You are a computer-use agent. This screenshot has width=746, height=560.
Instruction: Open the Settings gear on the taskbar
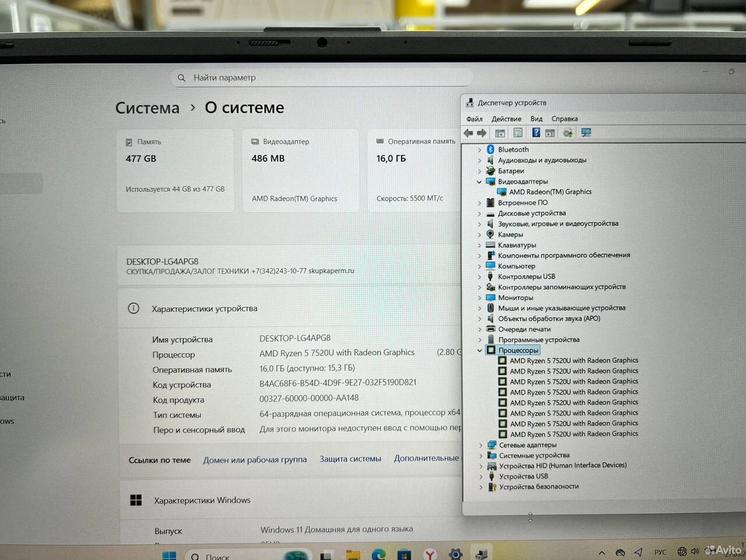[x=455, y=554]
